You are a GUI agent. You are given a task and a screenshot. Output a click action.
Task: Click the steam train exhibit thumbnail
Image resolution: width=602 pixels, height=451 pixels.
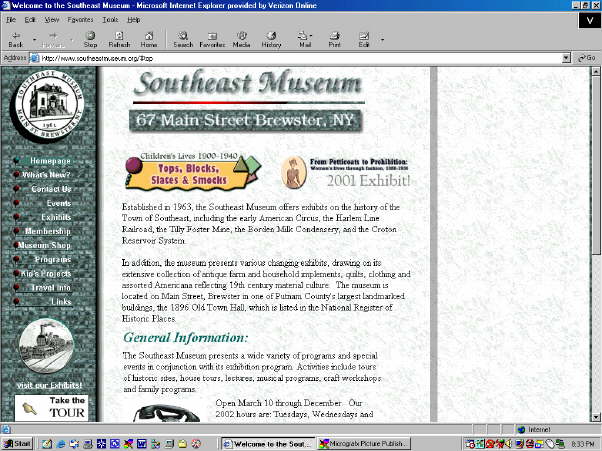[46, 346]
